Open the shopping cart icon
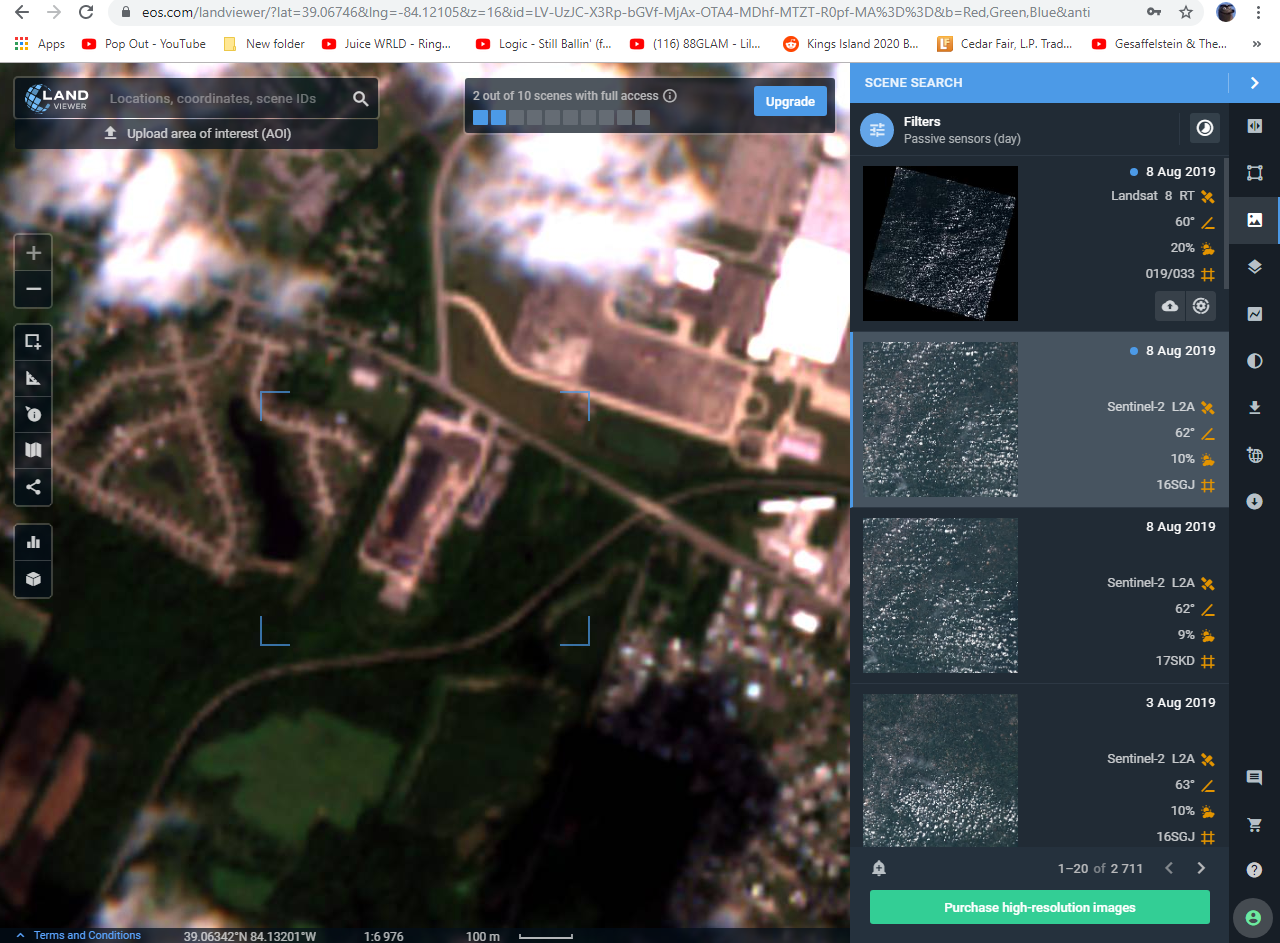The width and height of the screenshot is (1280, 943). pyautogui.click(x=1255, y=824)
